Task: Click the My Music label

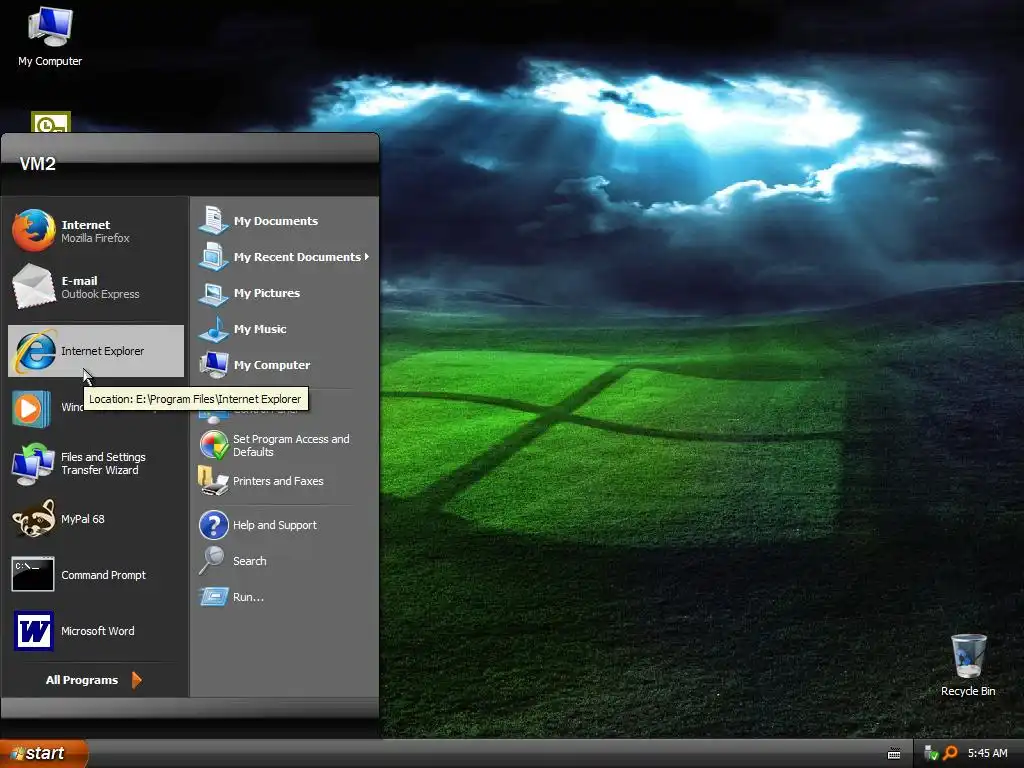Action: (260, 329)
